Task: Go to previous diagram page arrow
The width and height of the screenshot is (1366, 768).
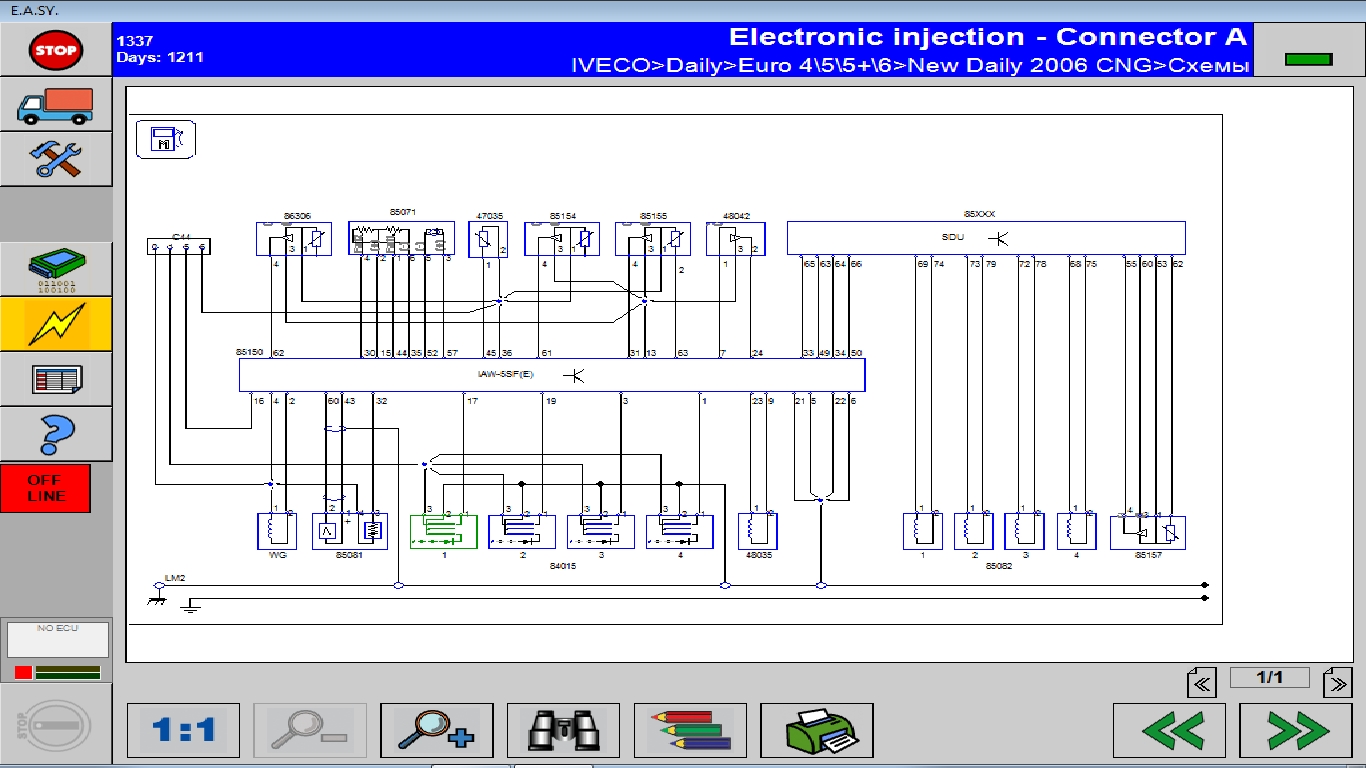Action: tap(1202, 683)
